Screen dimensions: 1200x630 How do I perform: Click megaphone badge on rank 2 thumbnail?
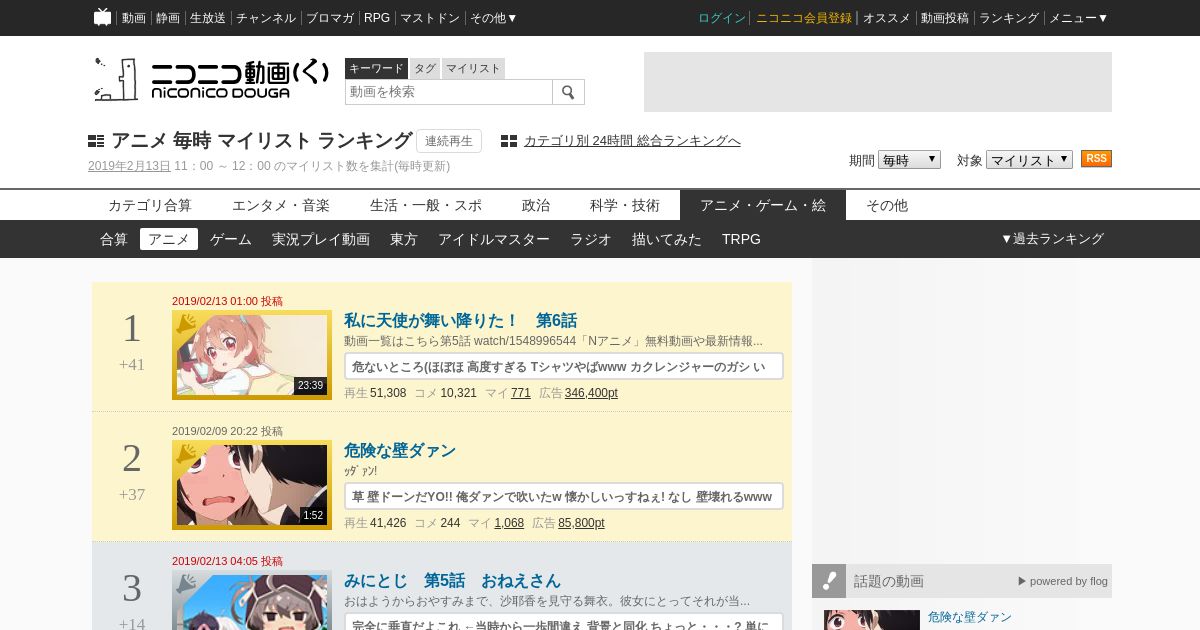186,453
